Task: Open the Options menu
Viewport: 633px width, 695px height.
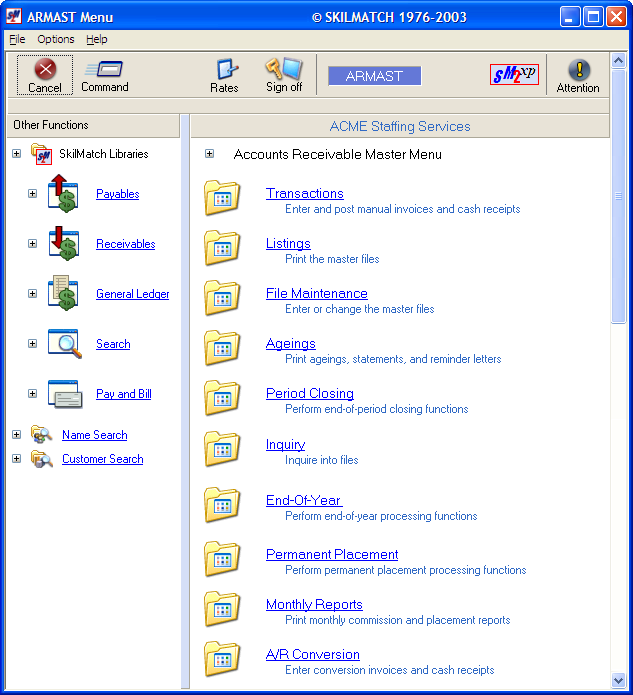Action: click(56, 39)
